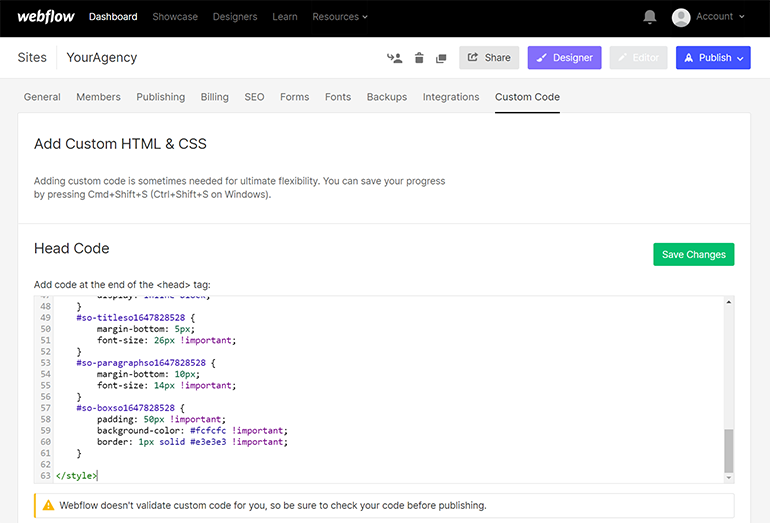Screen dimensions: 770x523
Task: Open the Resources dropdown menu
Action: (x=340, y=17)
